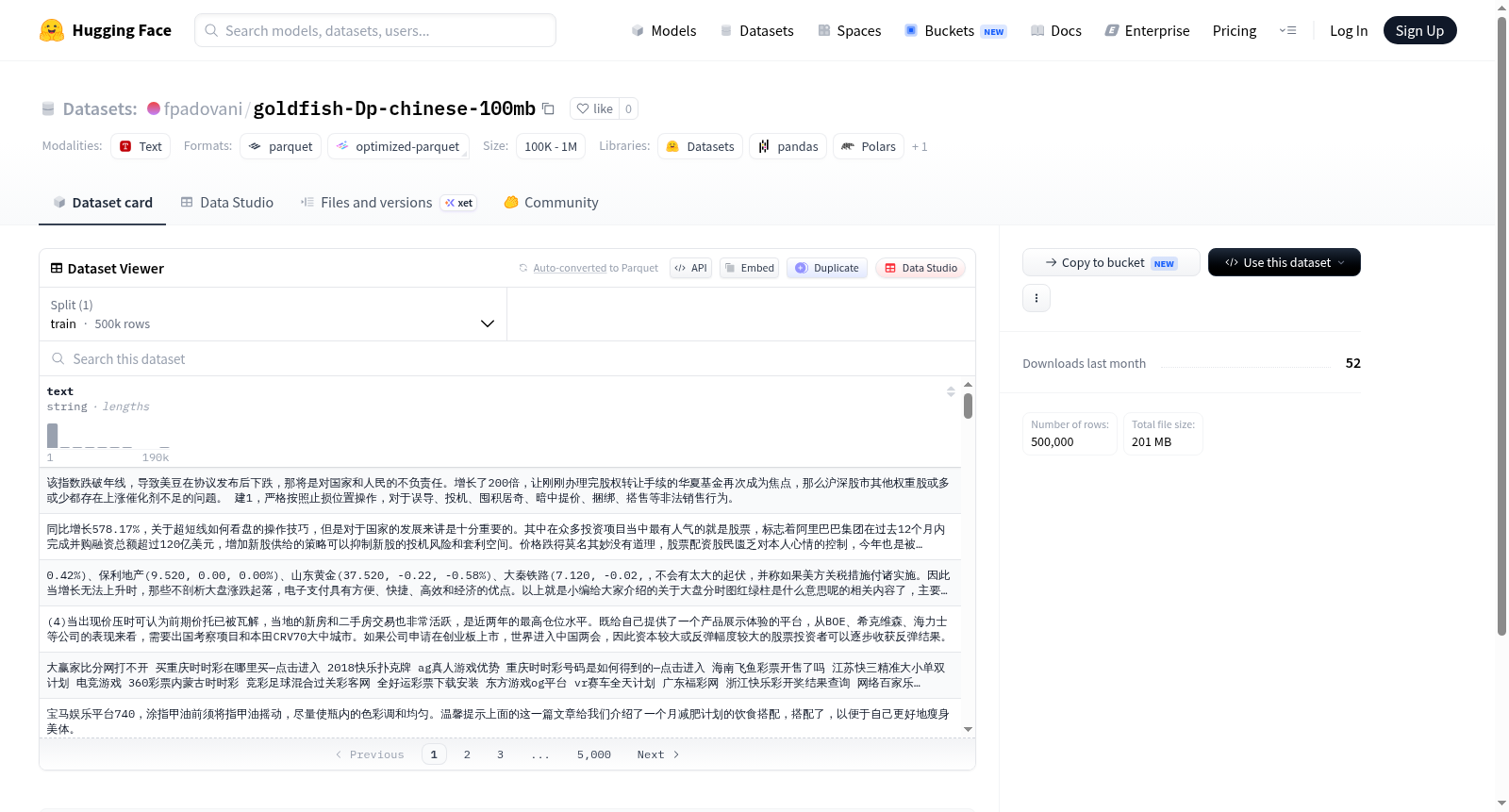Screen dimensions: 1509x812
Task: Click the row starting with 同比增长578.17%
Action: point(500,537)
